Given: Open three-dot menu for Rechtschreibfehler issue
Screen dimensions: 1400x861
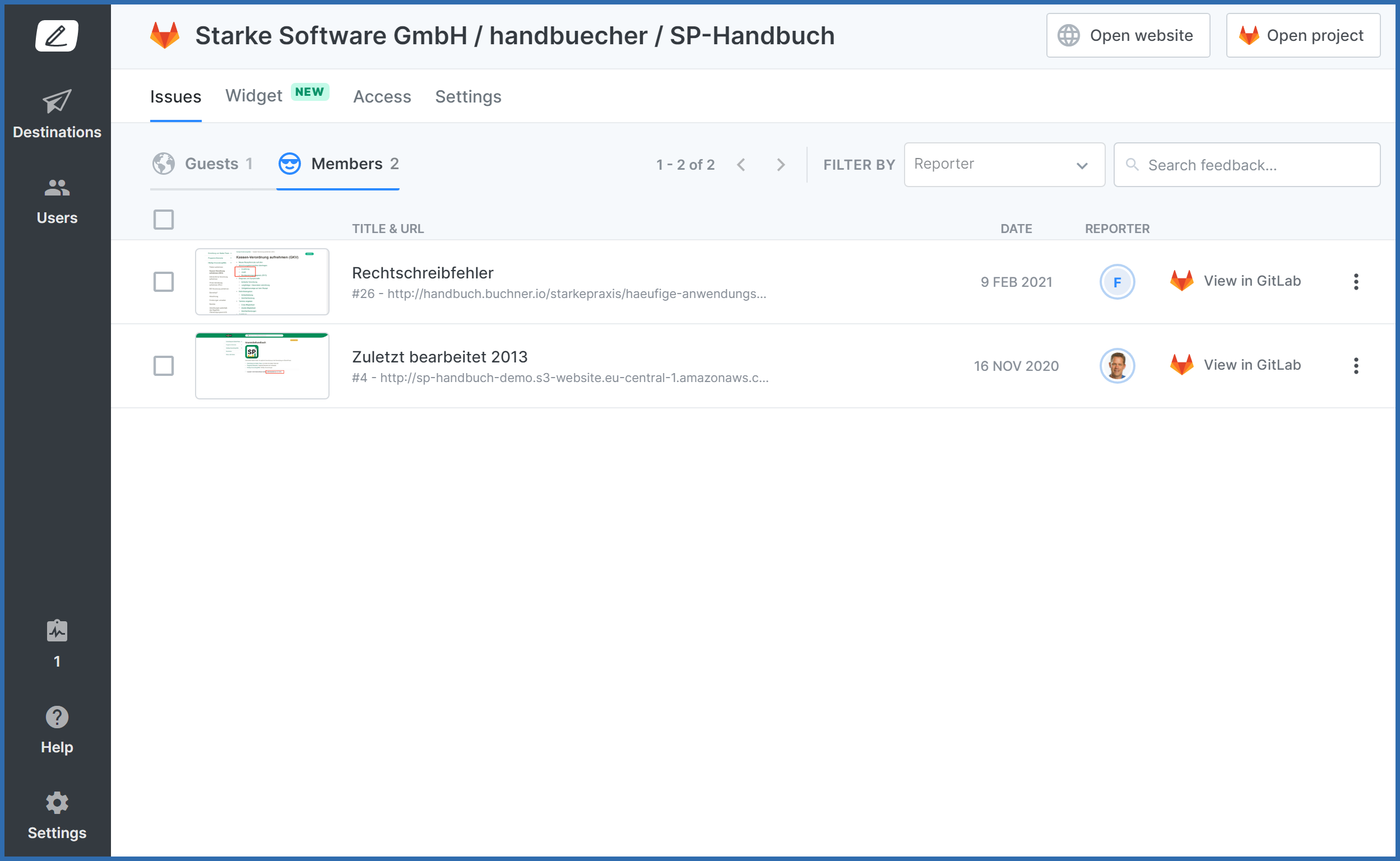Looking at the screenshot, I should (1356, 282).
